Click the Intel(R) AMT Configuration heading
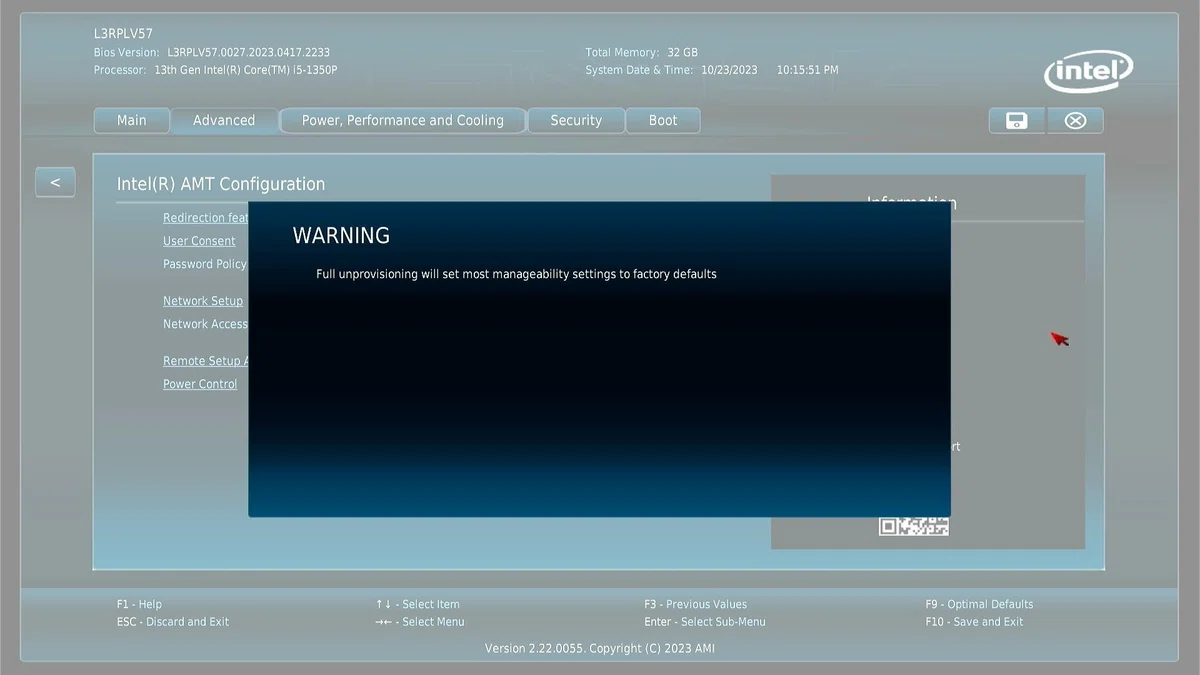This screenshot has width=1200, height=675. pyautogui.click(x=221, y=184)
